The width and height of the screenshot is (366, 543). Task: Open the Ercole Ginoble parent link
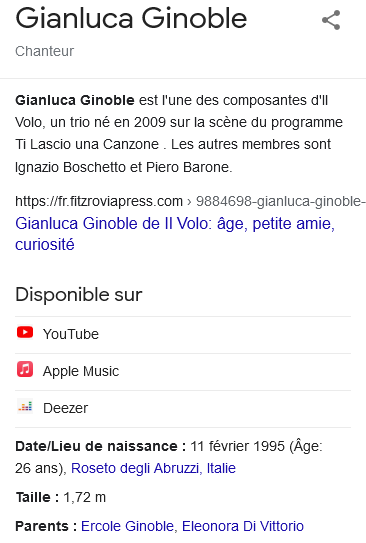127,526
